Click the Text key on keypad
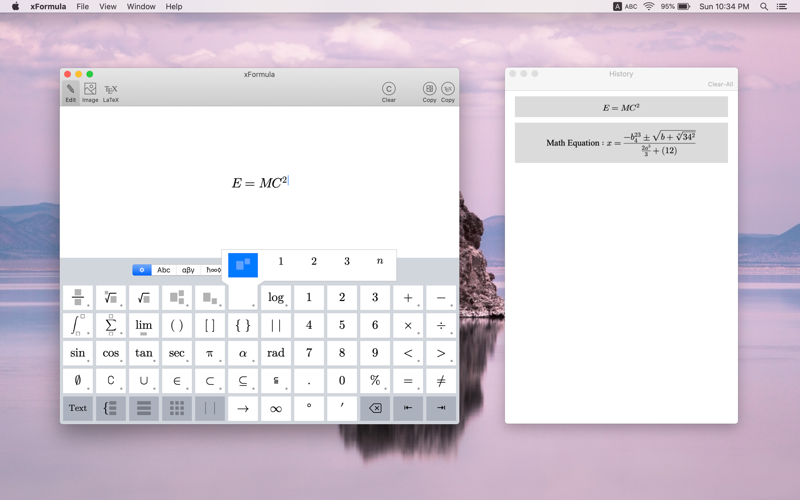This screenshot has width=800, height=500. [78, 408]
